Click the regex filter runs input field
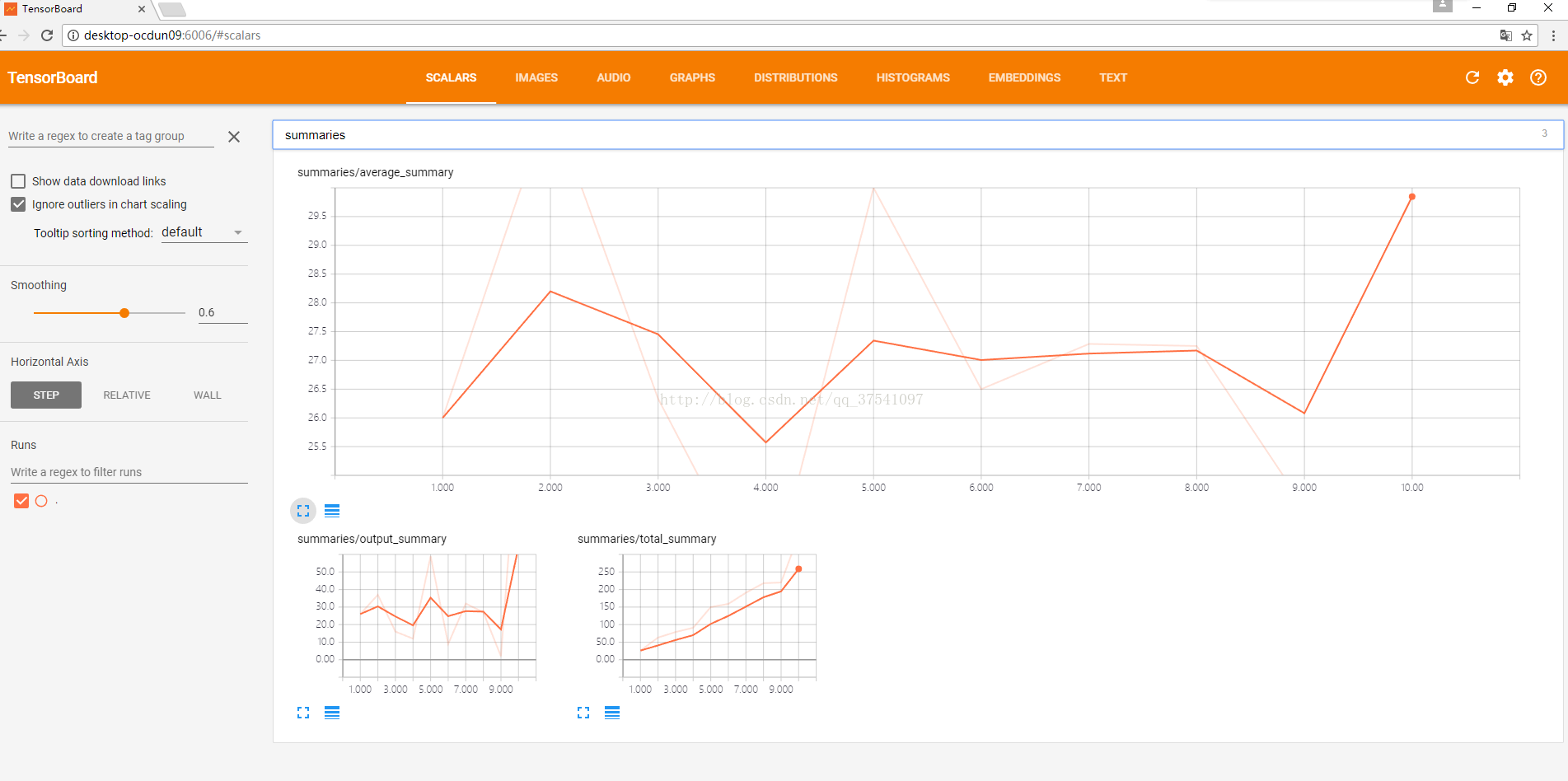 [x=129, y=472]
